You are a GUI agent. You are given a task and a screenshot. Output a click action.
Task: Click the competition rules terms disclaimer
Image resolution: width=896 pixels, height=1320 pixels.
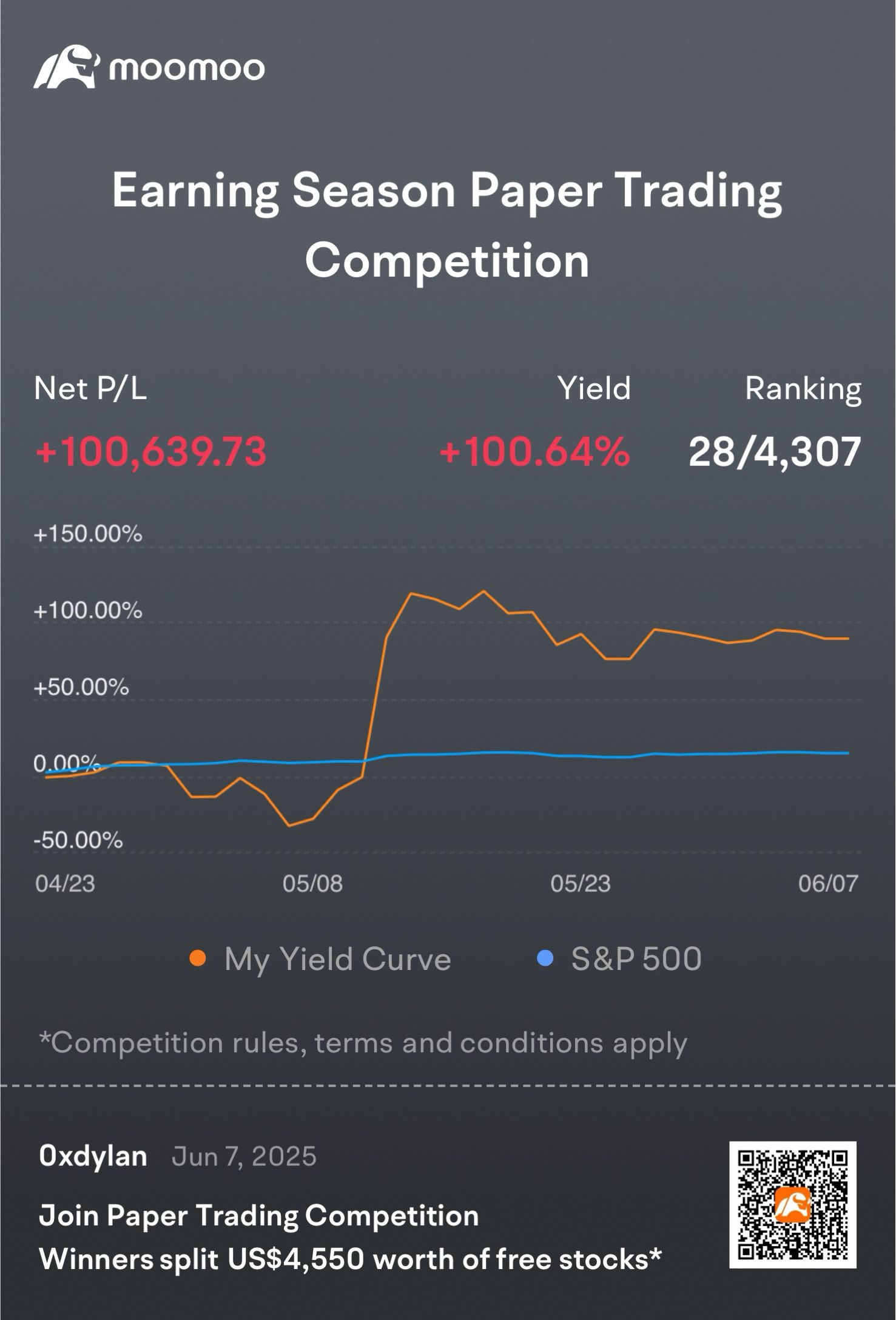click(x=363, y=1043)
